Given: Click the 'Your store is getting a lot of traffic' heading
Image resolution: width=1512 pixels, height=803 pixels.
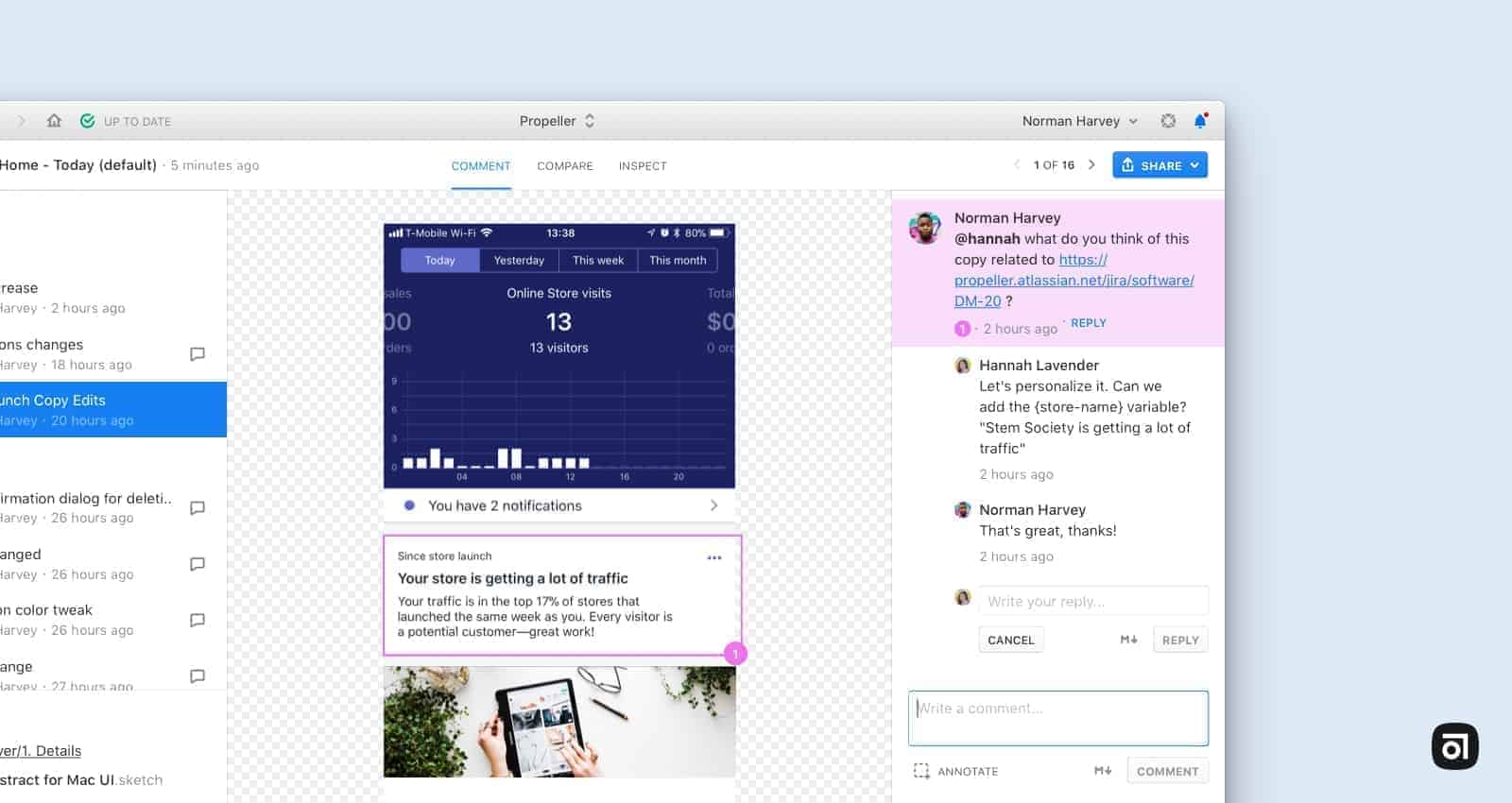Looking at the screenshot, I should [513, 578].
